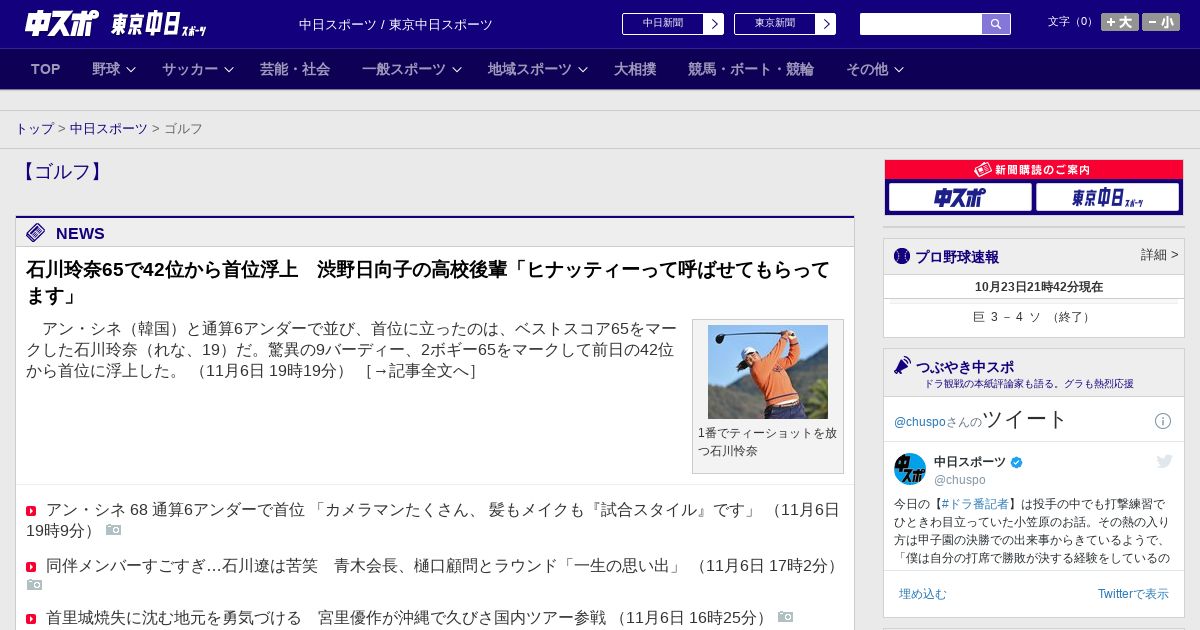Image resolution: width=1200 pixels, height=630 pixels.
Task: Click the 東京中日スポーツ subscription banner button
Action: tap(1107, 197)
